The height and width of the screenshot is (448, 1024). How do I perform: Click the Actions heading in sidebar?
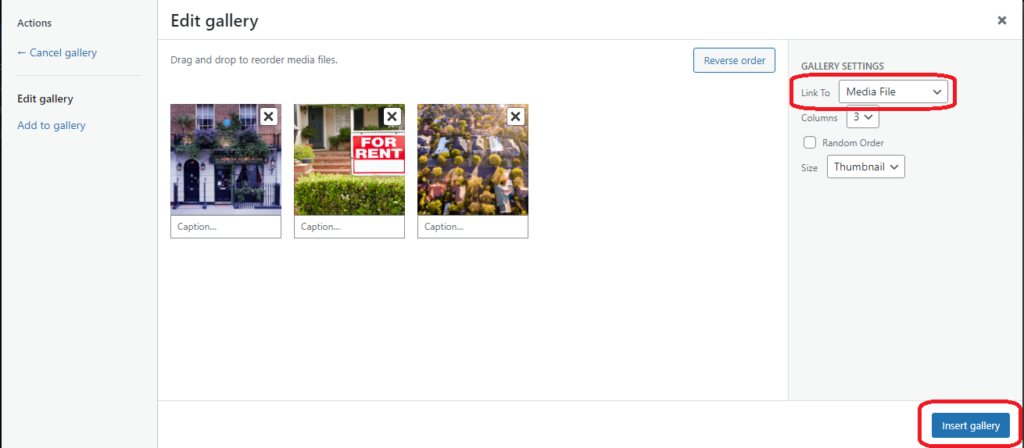[34, 24]
